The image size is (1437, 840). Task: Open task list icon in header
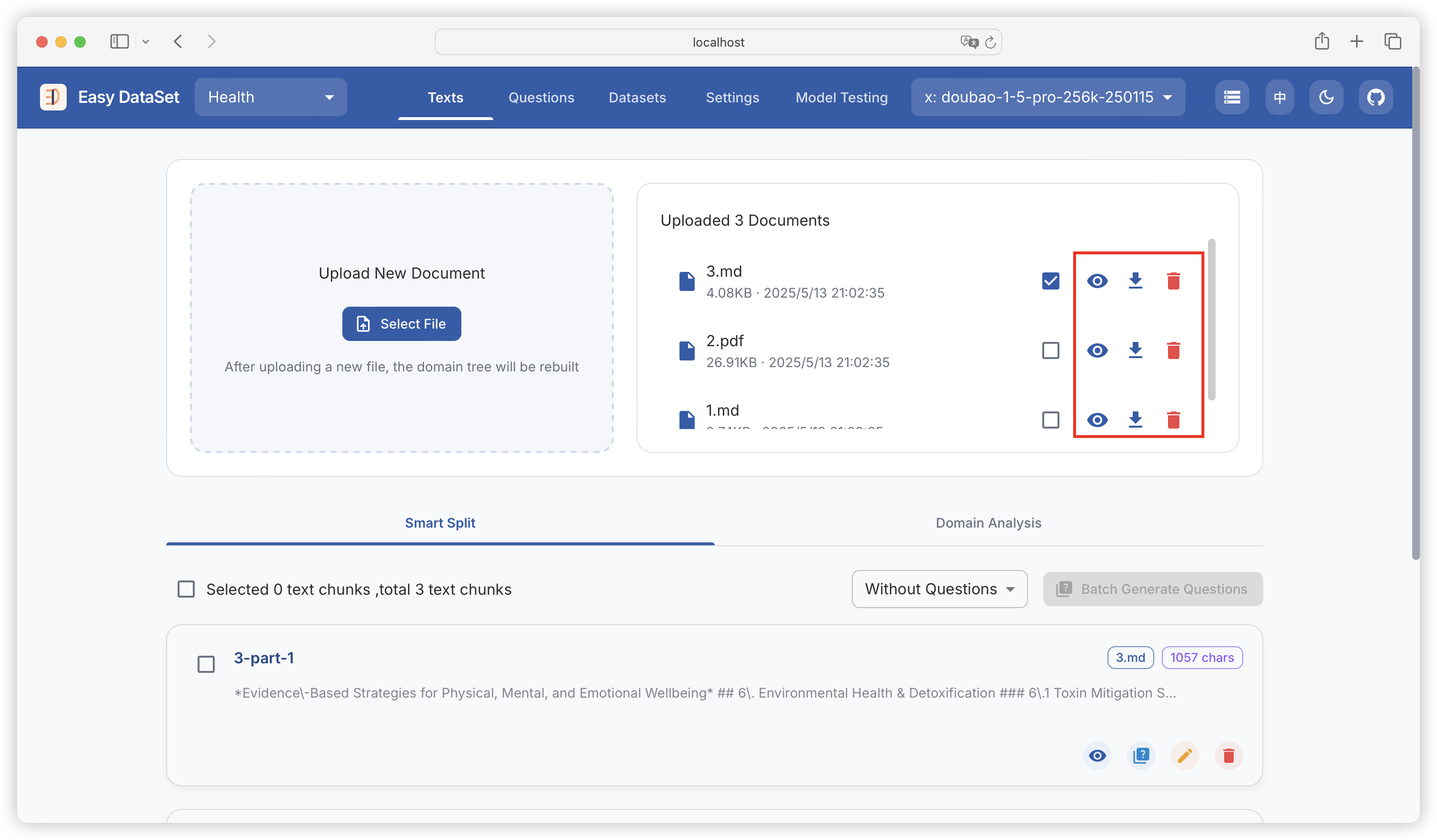pos(1231,98)
